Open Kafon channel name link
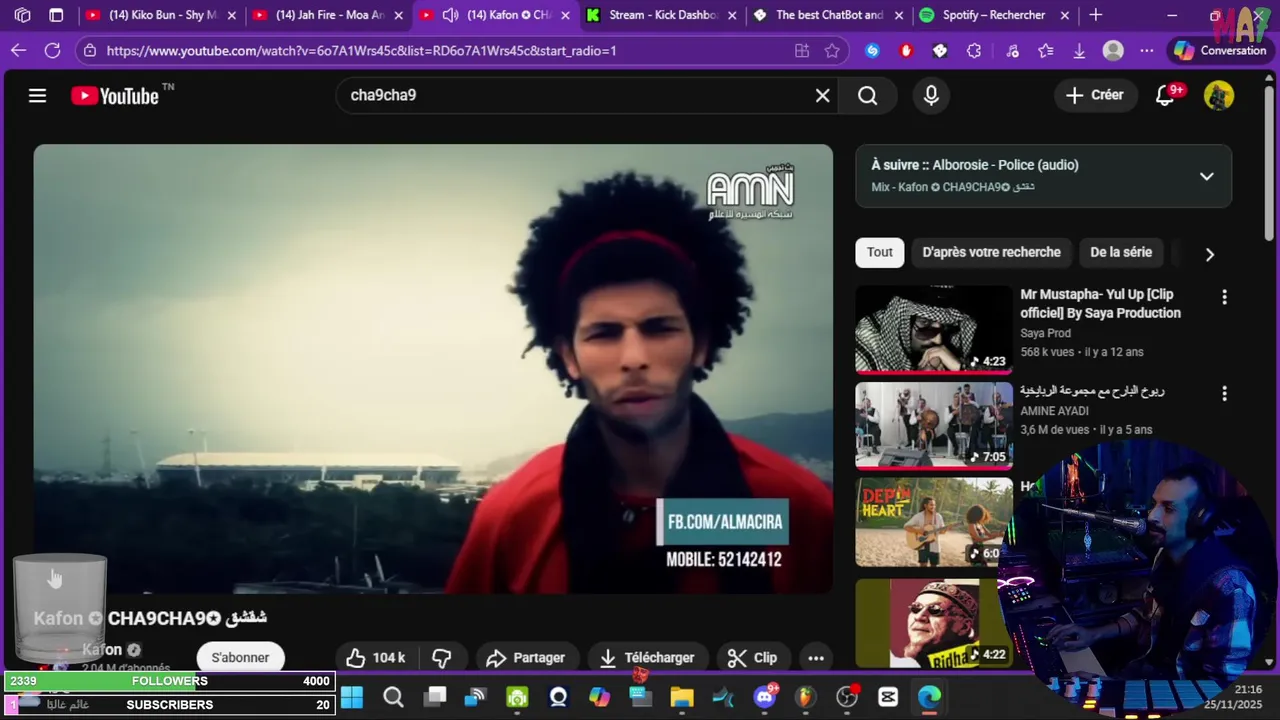 (x=102, y=650)
